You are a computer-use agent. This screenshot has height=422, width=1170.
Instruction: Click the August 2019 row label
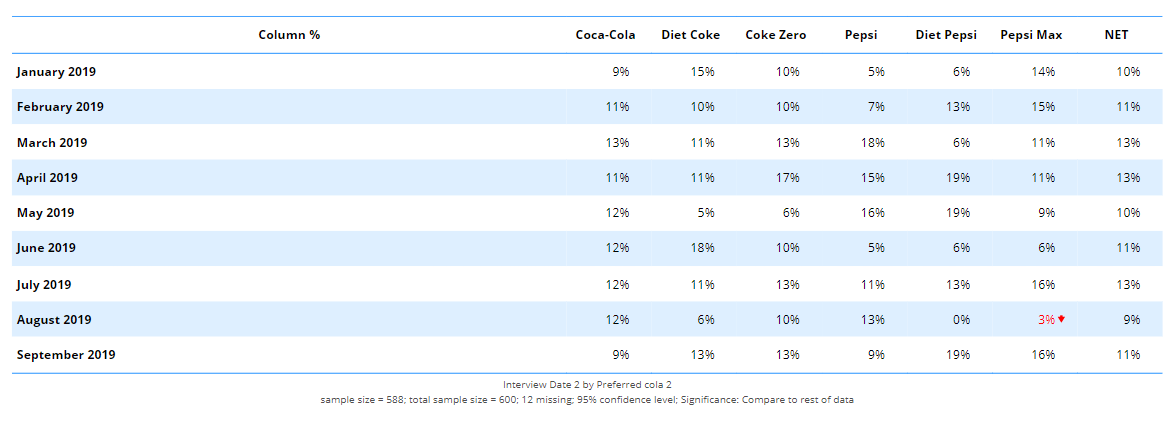coord(54,320)
